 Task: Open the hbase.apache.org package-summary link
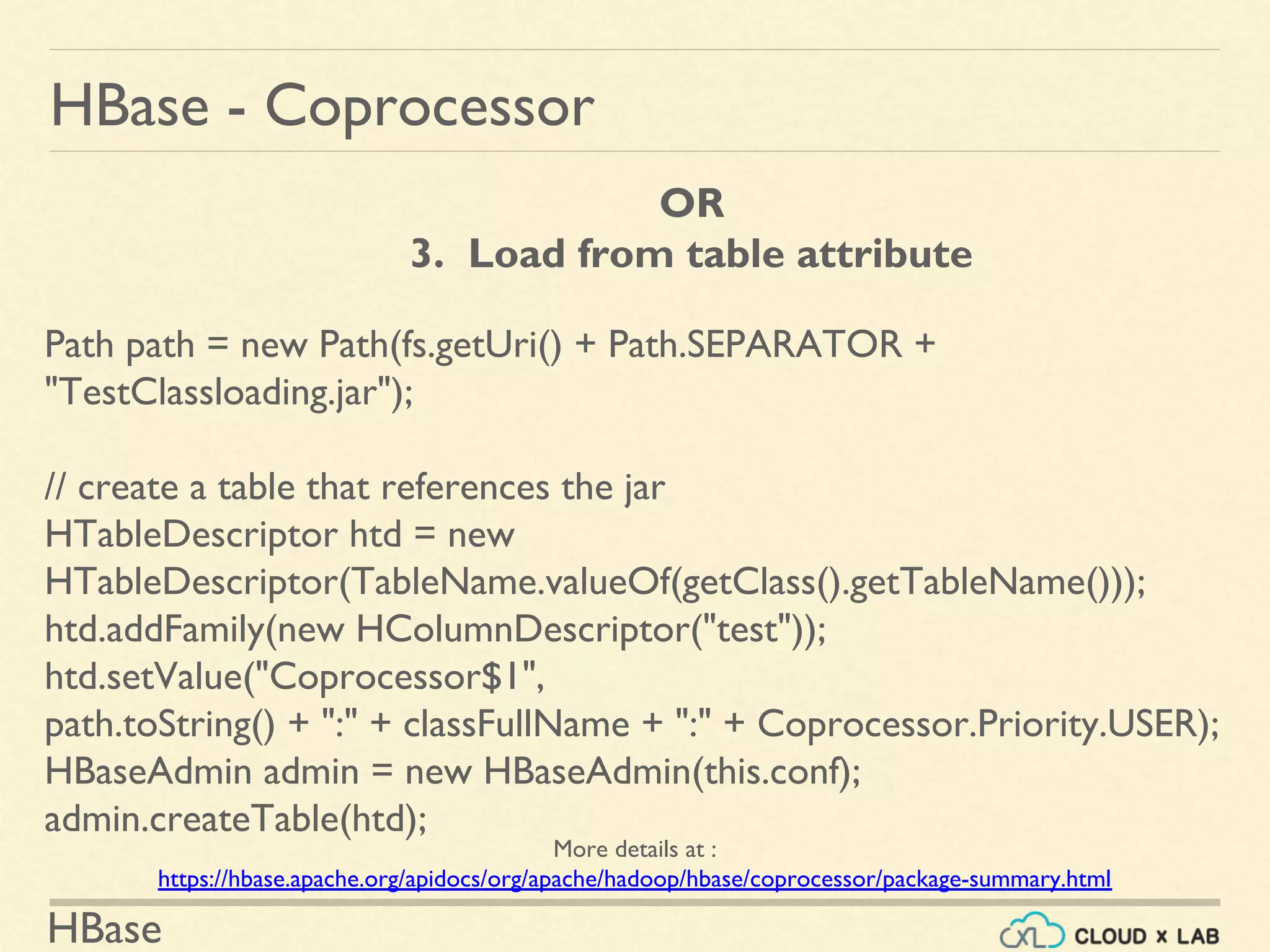[634, 879]
